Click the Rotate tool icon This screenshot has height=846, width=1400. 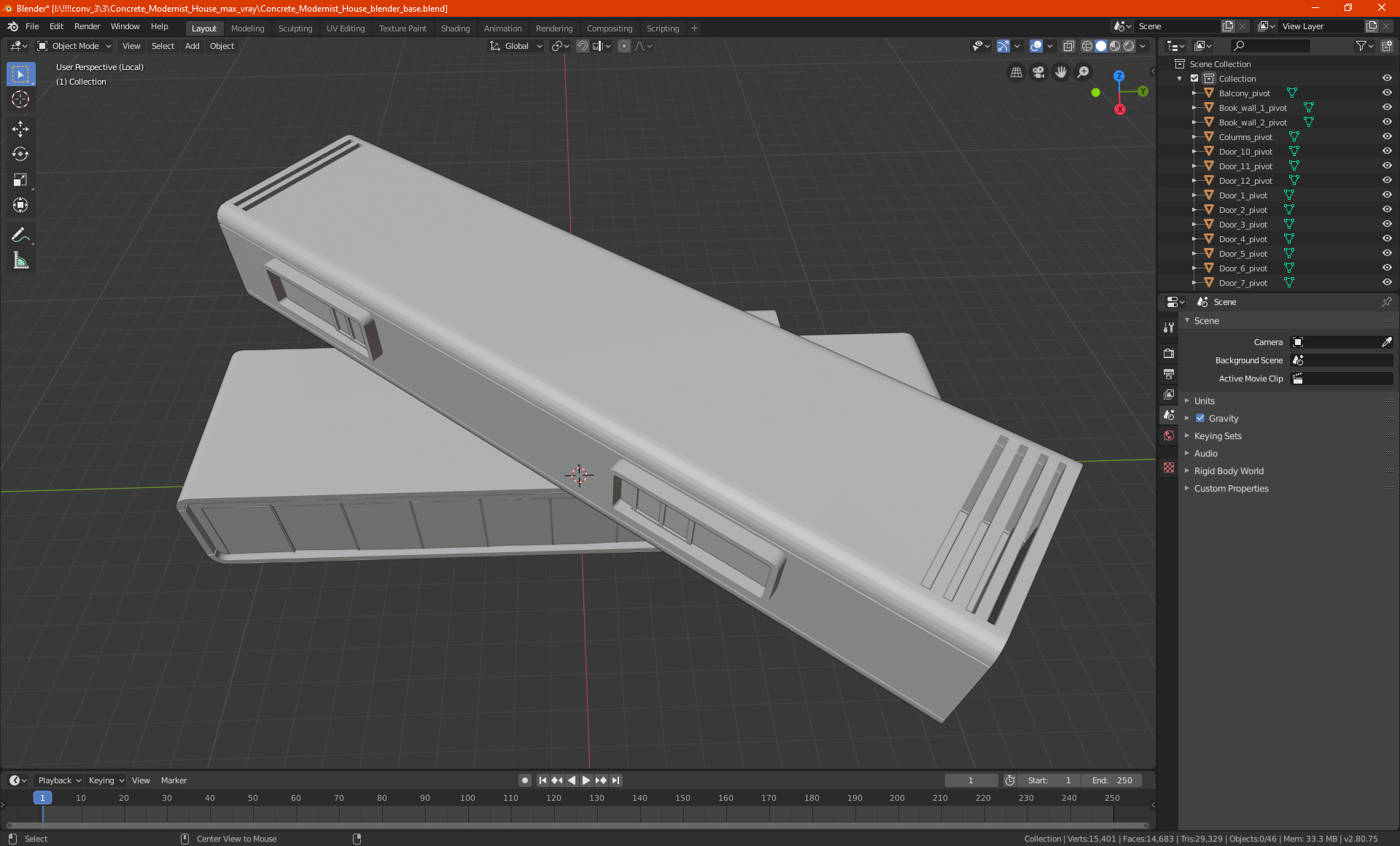pos(20,153)
